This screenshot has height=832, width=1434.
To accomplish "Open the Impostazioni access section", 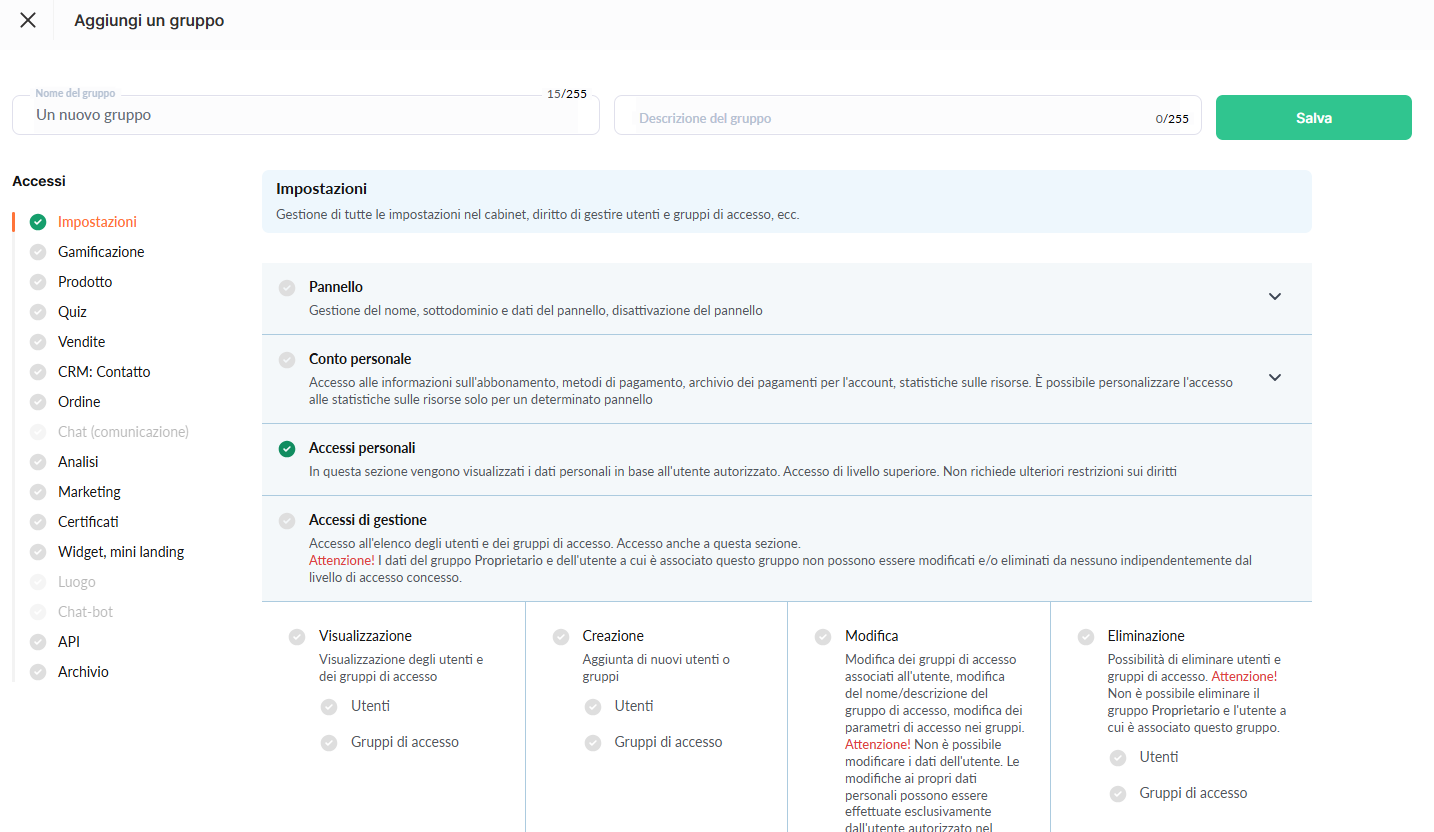I will (x=97, y=222).
